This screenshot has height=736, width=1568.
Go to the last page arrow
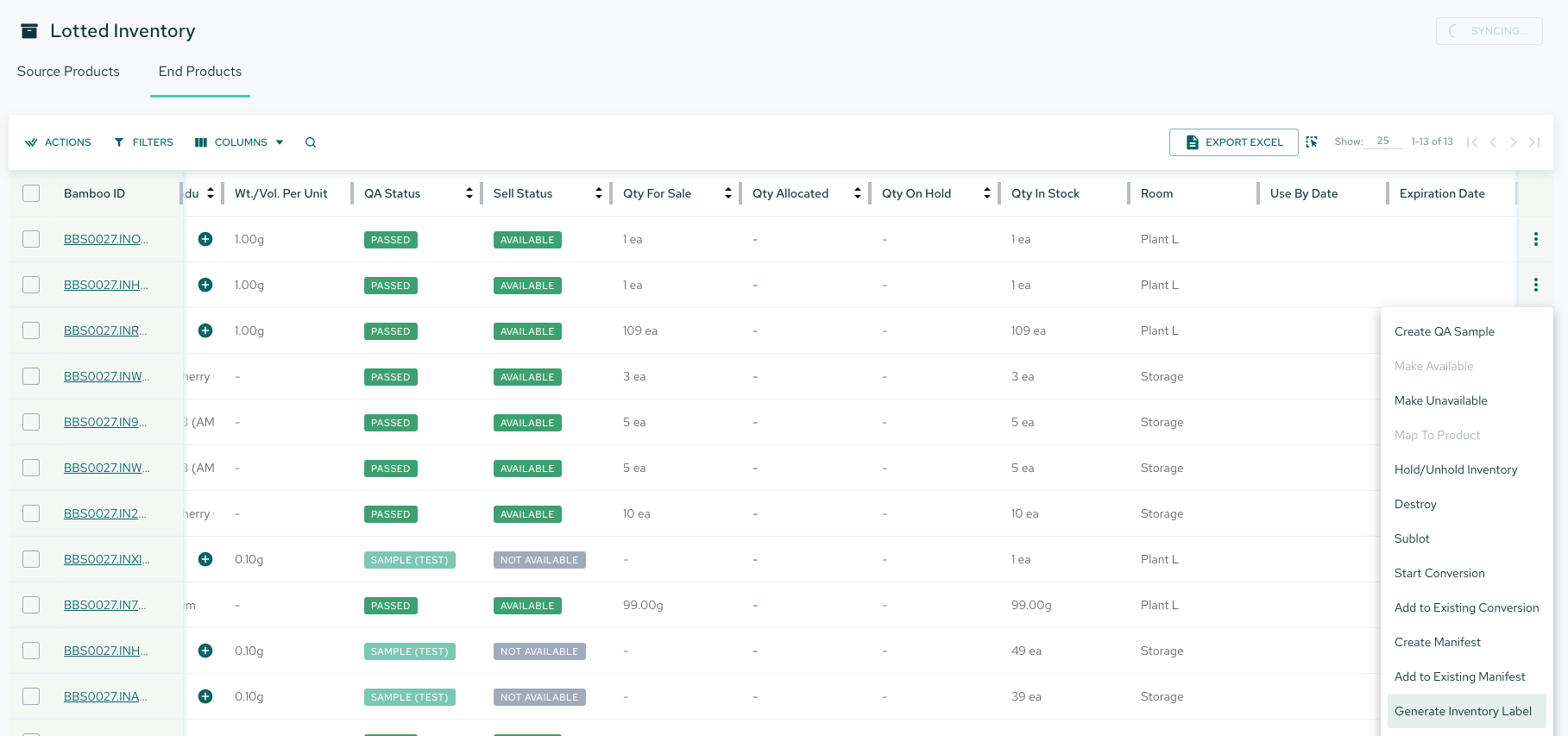pyautogui.click(x=1534, y=142)
